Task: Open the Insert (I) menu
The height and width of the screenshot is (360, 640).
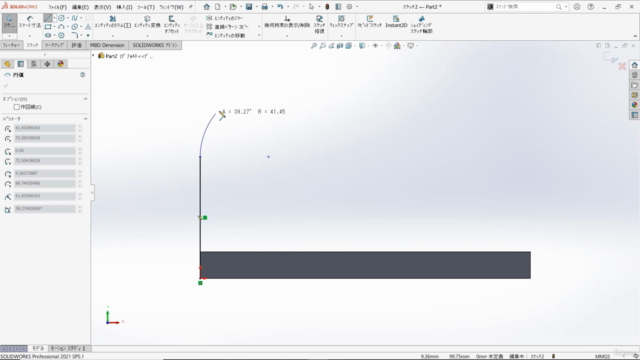Action: (x=124, y=7)
